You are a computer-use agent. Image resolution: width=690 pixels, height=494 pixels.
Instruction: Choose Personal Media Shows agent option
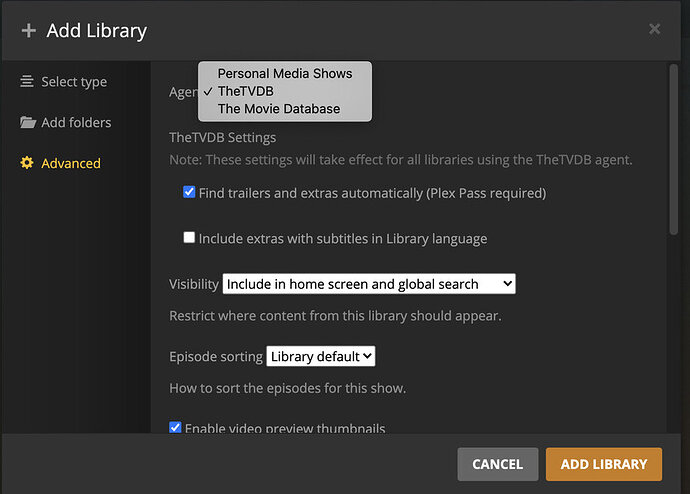[285, 73]
